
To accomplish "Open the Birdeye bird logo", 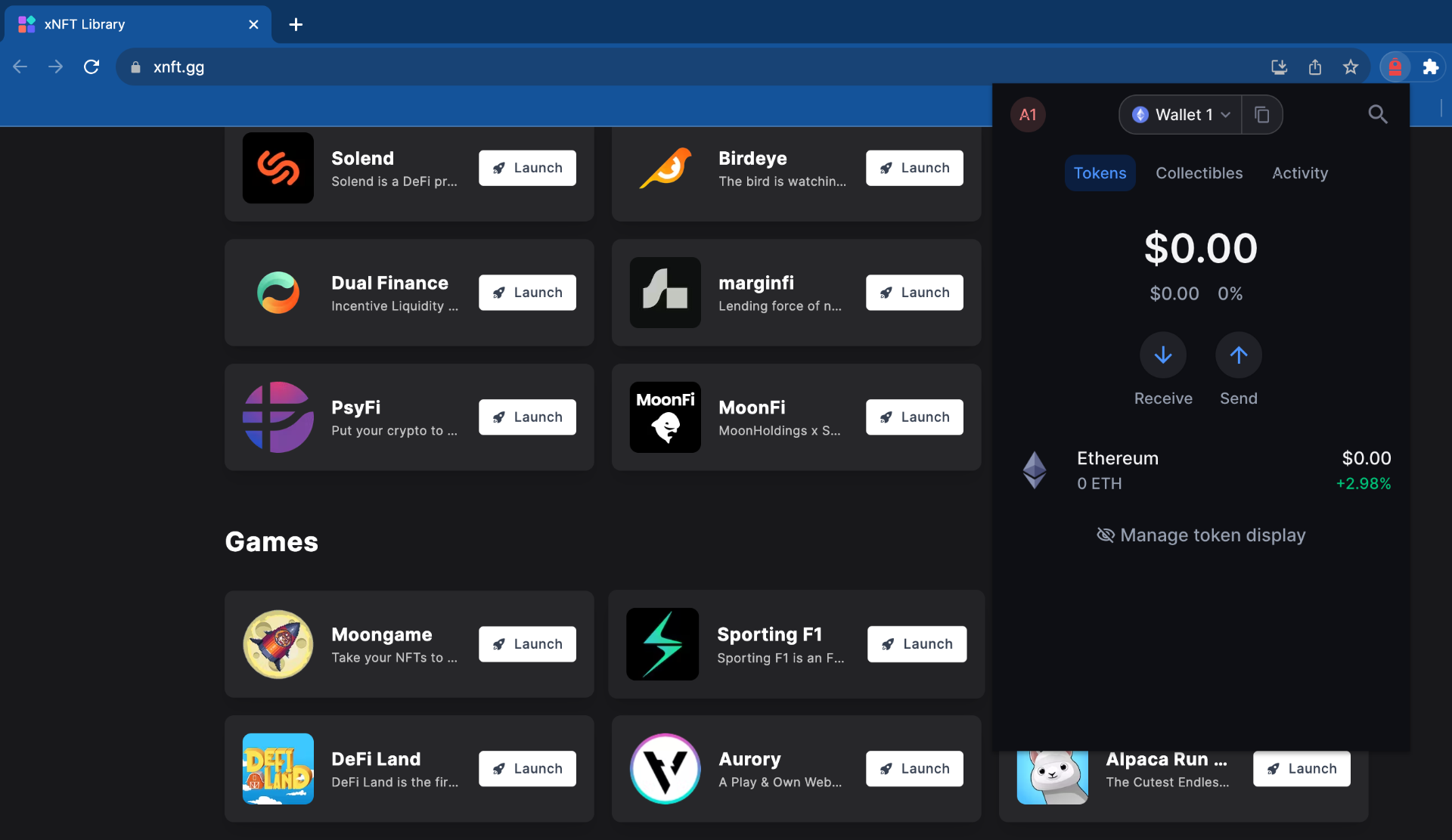I will (x=665, y=168).
